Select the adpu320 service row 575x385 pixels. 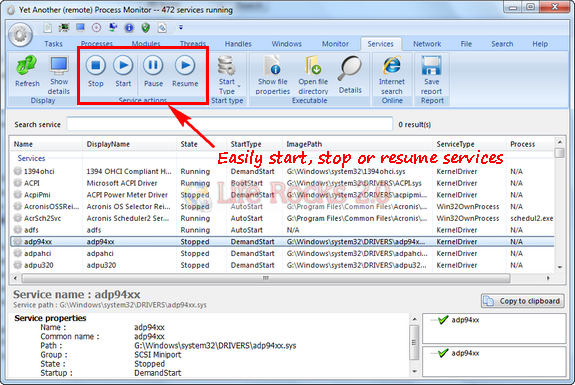pyautogui.click(x=282, y=265)
